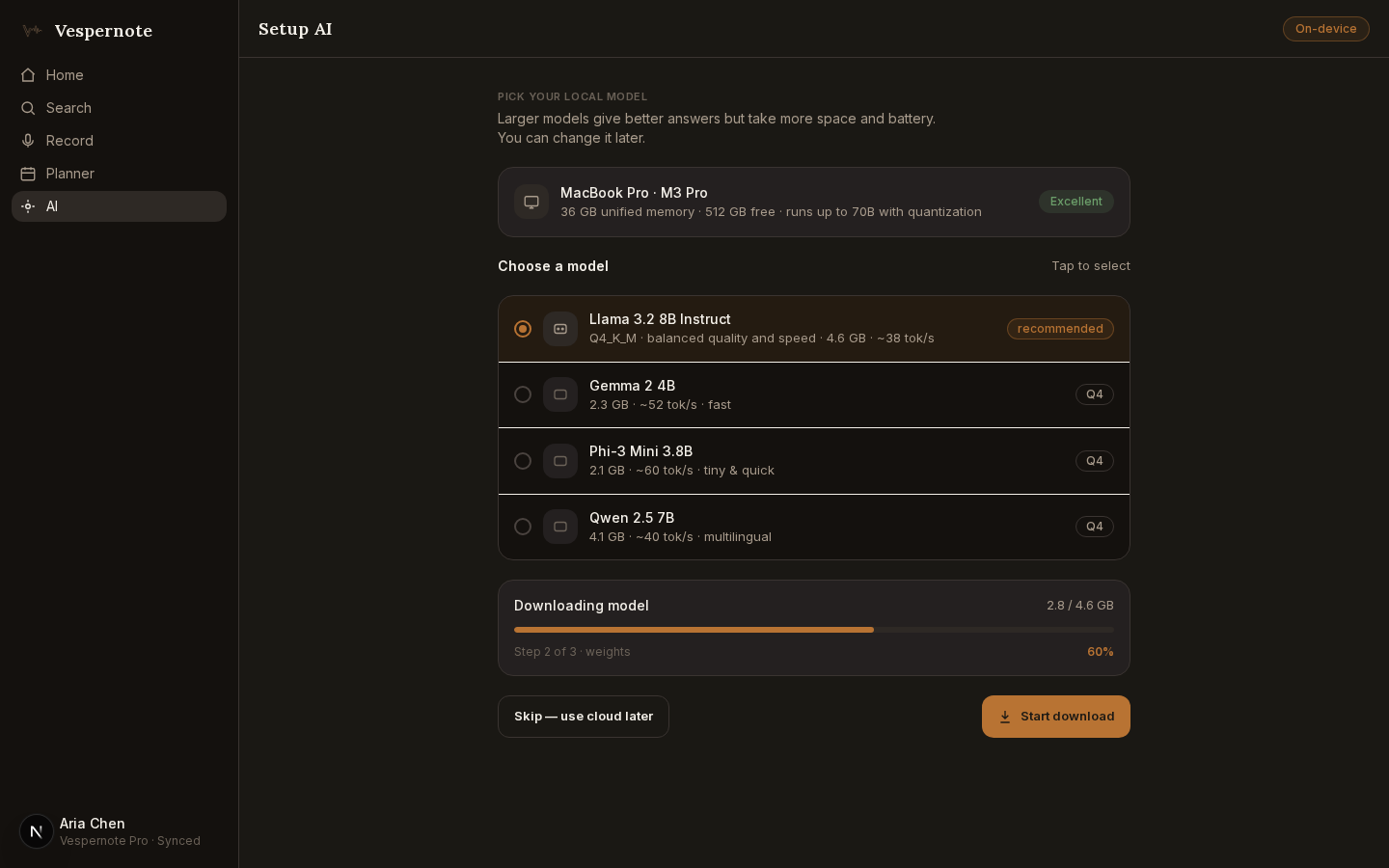The height and width of the screenshot is (868, 1389).
Task: Click the Llama 3.2 8B Instruct model icon
Action: tap(560, 329)
